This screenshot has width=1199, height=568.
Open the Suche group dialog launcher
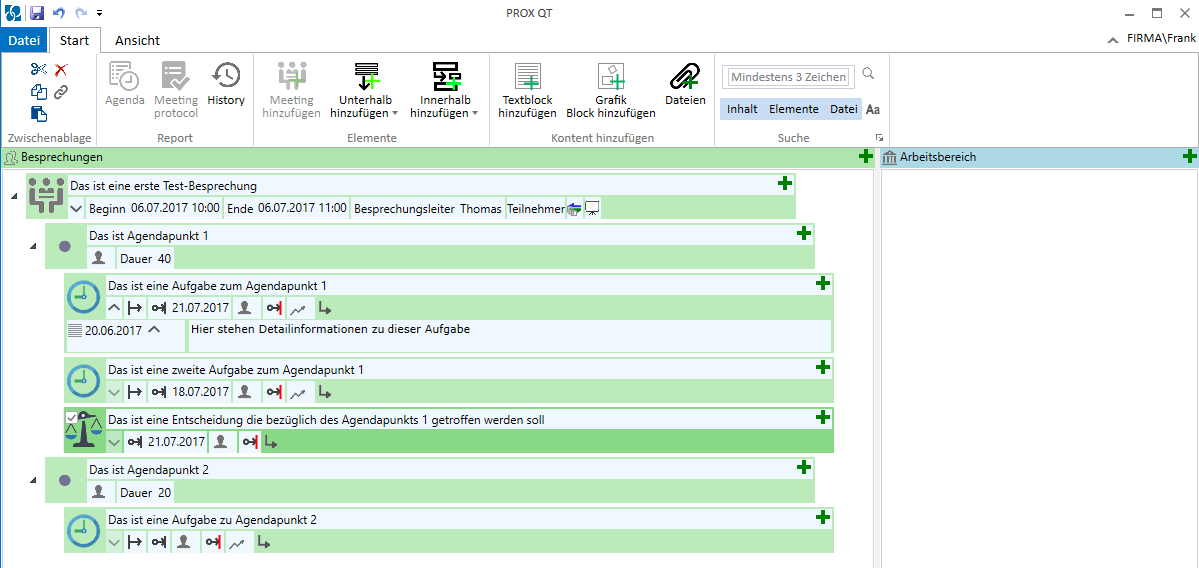(880, 138)
